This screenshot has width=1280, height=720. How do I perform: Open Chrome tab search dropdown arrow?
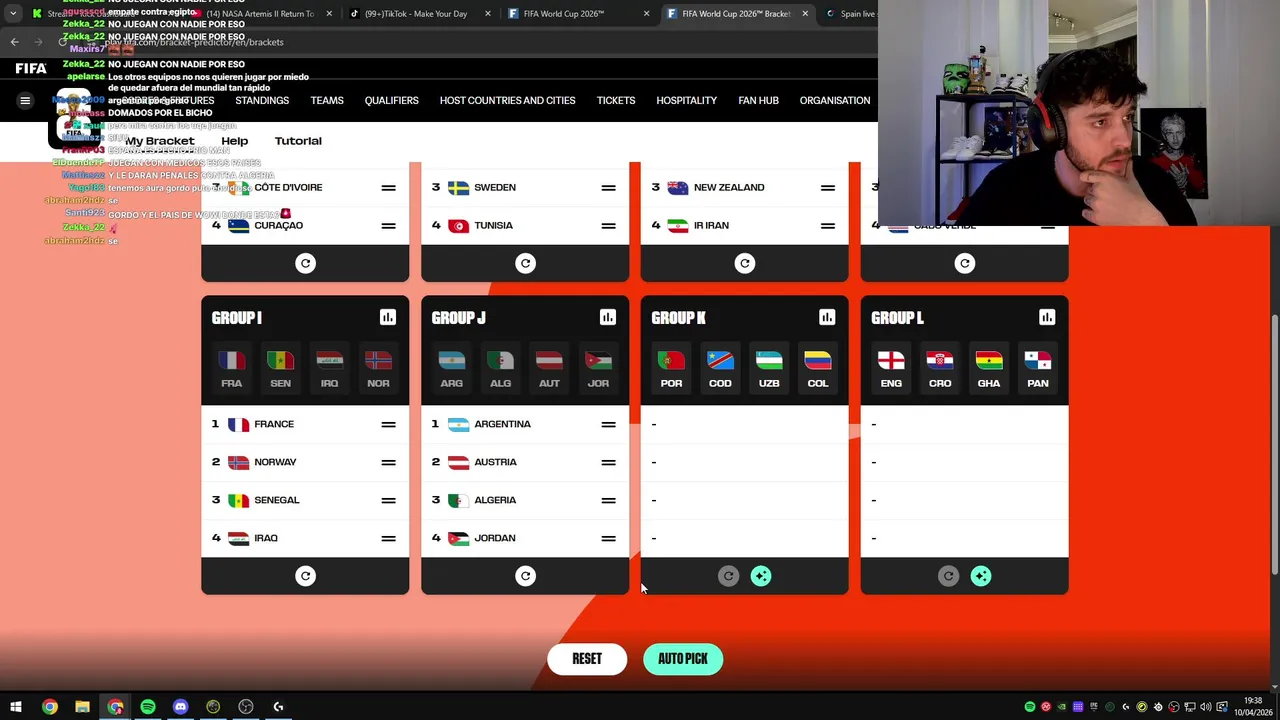pos(13,14)
